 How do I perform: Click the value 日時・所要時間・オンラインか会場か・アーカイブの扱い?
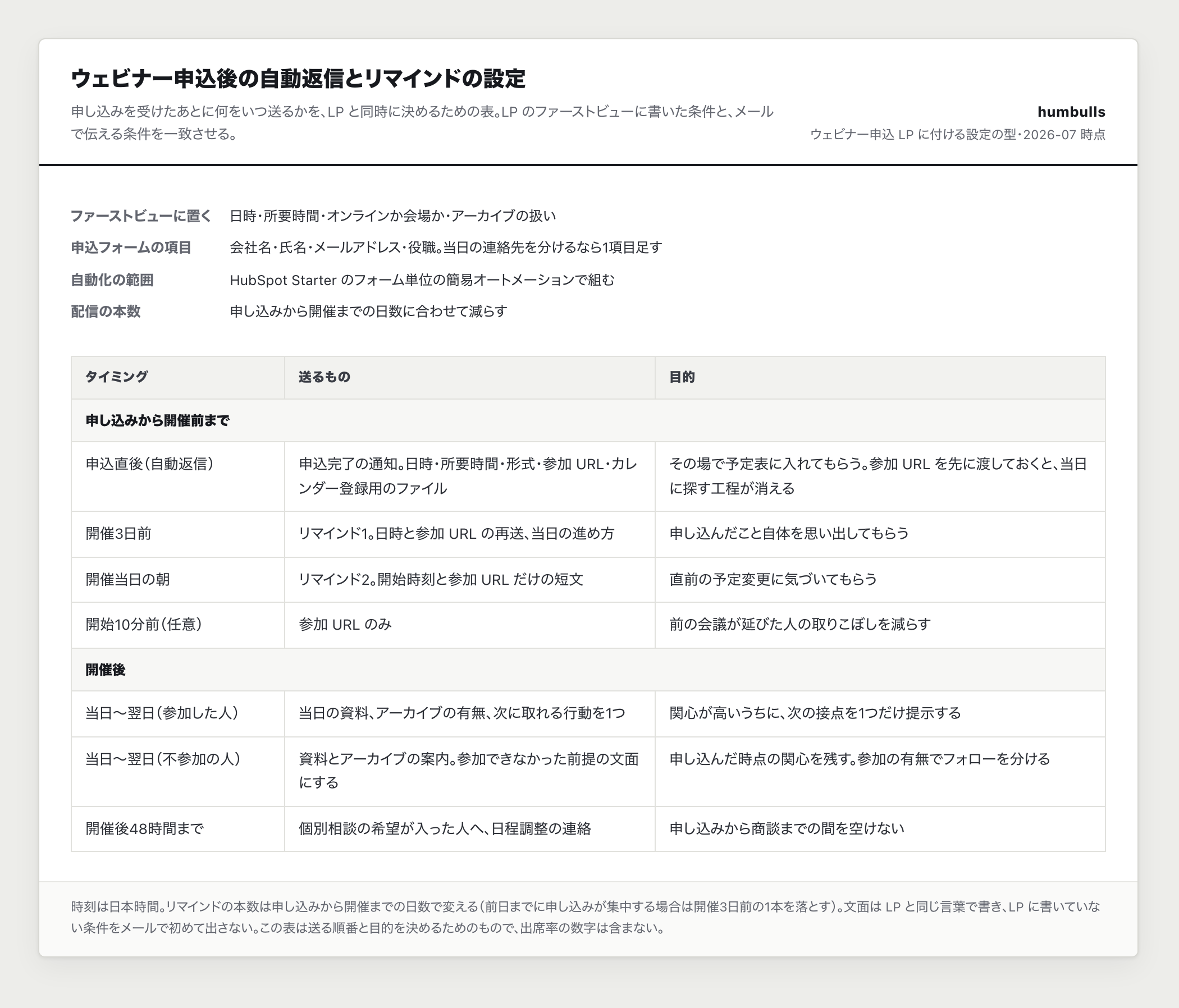click(x=392, y=216)
